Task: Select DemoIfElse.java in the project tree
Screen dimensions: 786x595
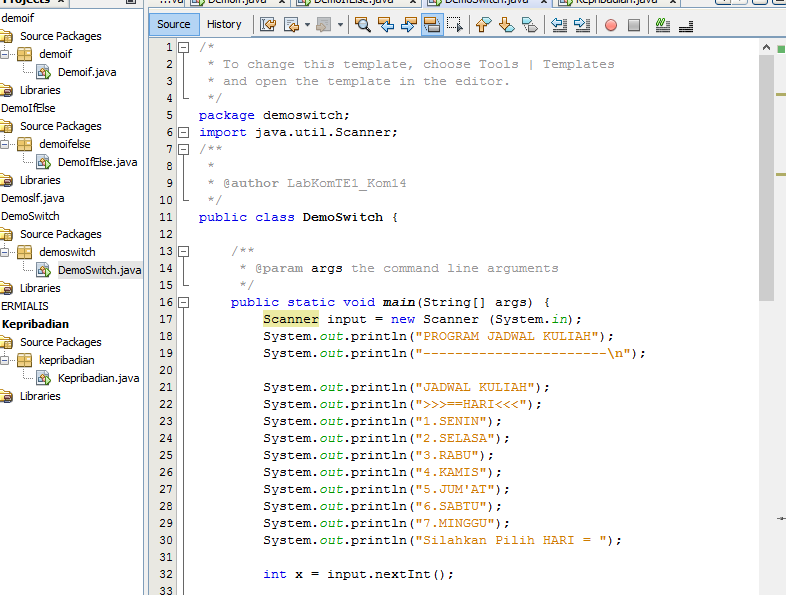Action: [97, 162]
